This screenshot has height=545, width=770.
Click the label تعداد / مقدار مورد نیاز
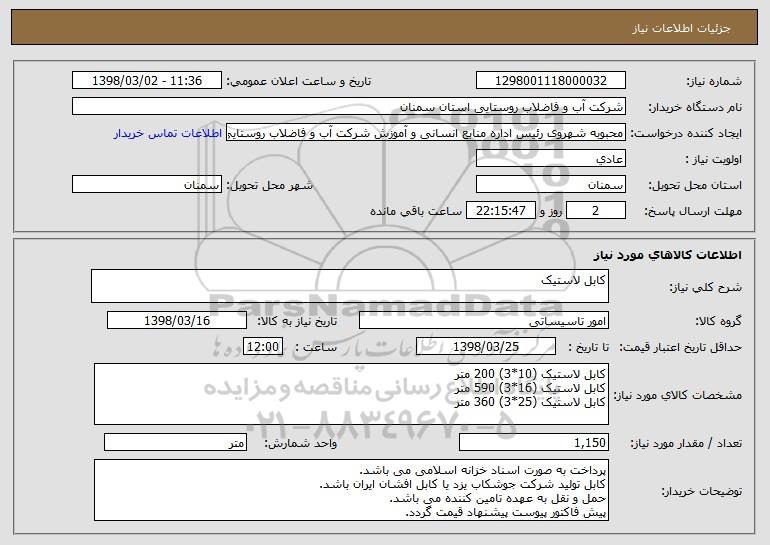coord(686,443)
